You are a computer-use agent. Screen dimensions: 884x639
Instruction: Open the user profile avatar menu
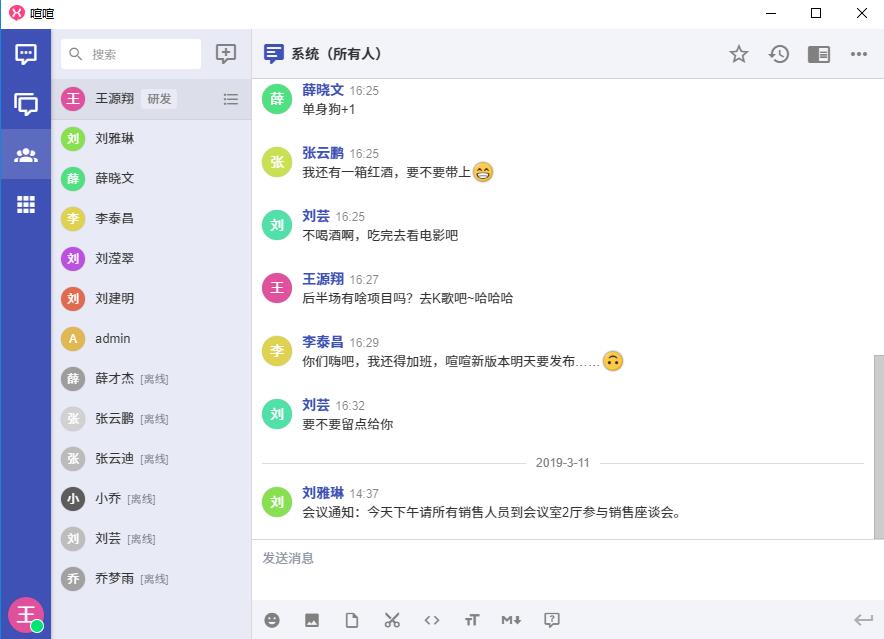click(26, 614)
